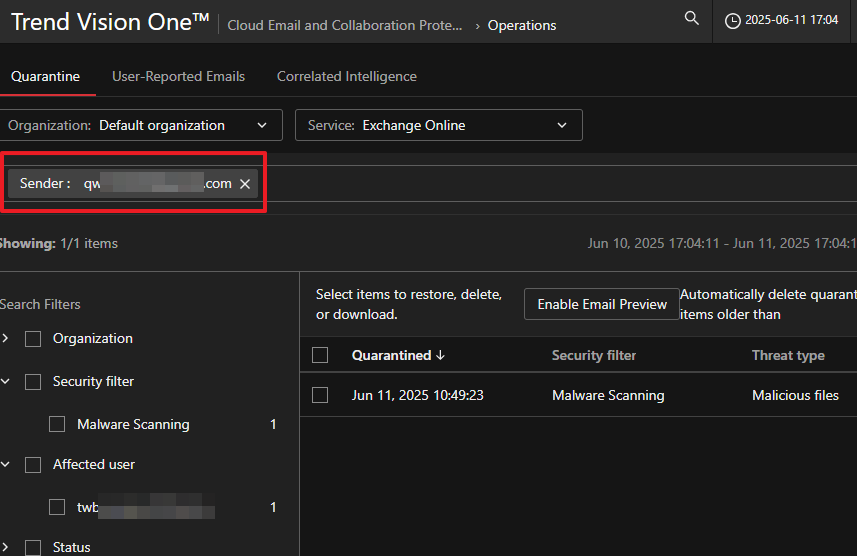857x556 pixels.
Task: Expand the Status filter chevron
Action: tap(6, 547)
